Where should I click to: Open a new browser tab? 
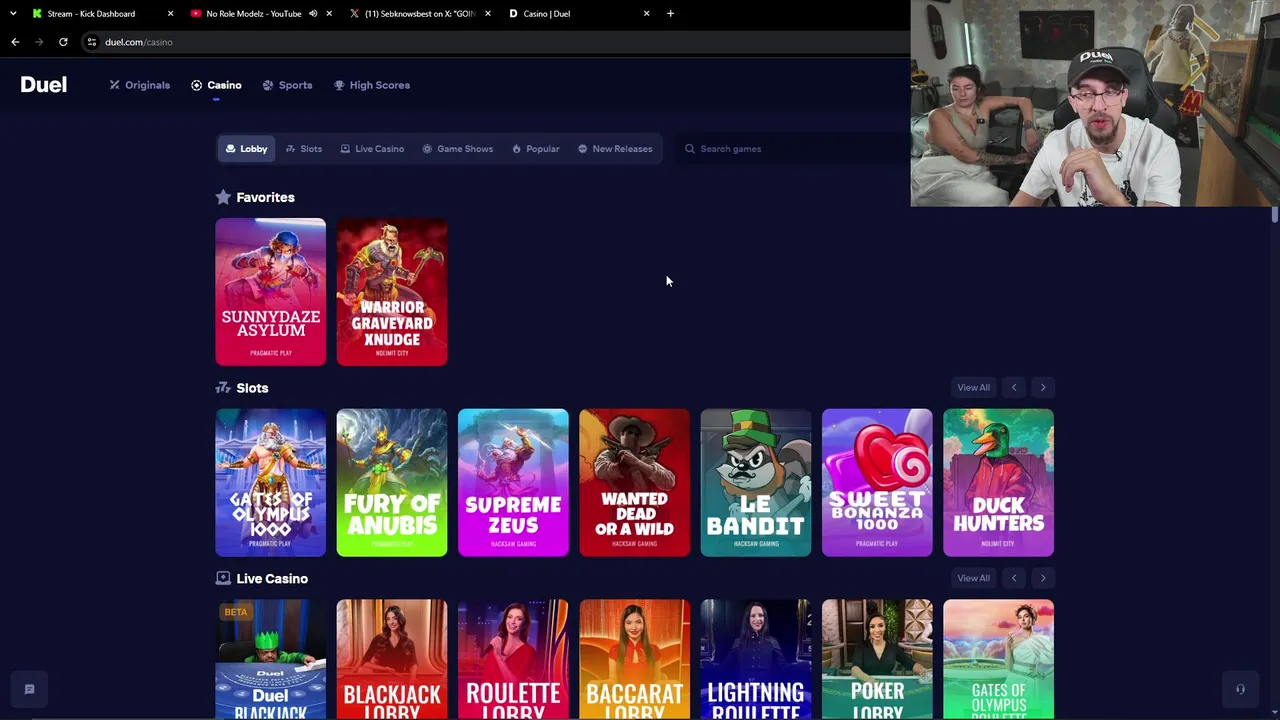pyautogui.click(x=670, y=14)
